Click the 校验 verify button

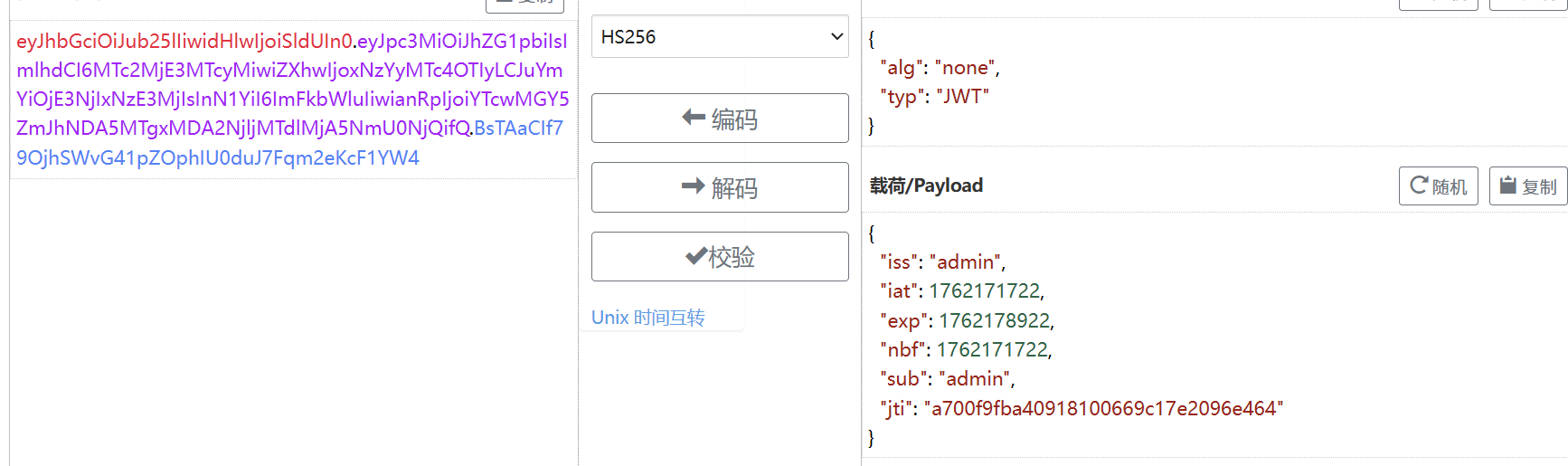[x=720, y=257]
